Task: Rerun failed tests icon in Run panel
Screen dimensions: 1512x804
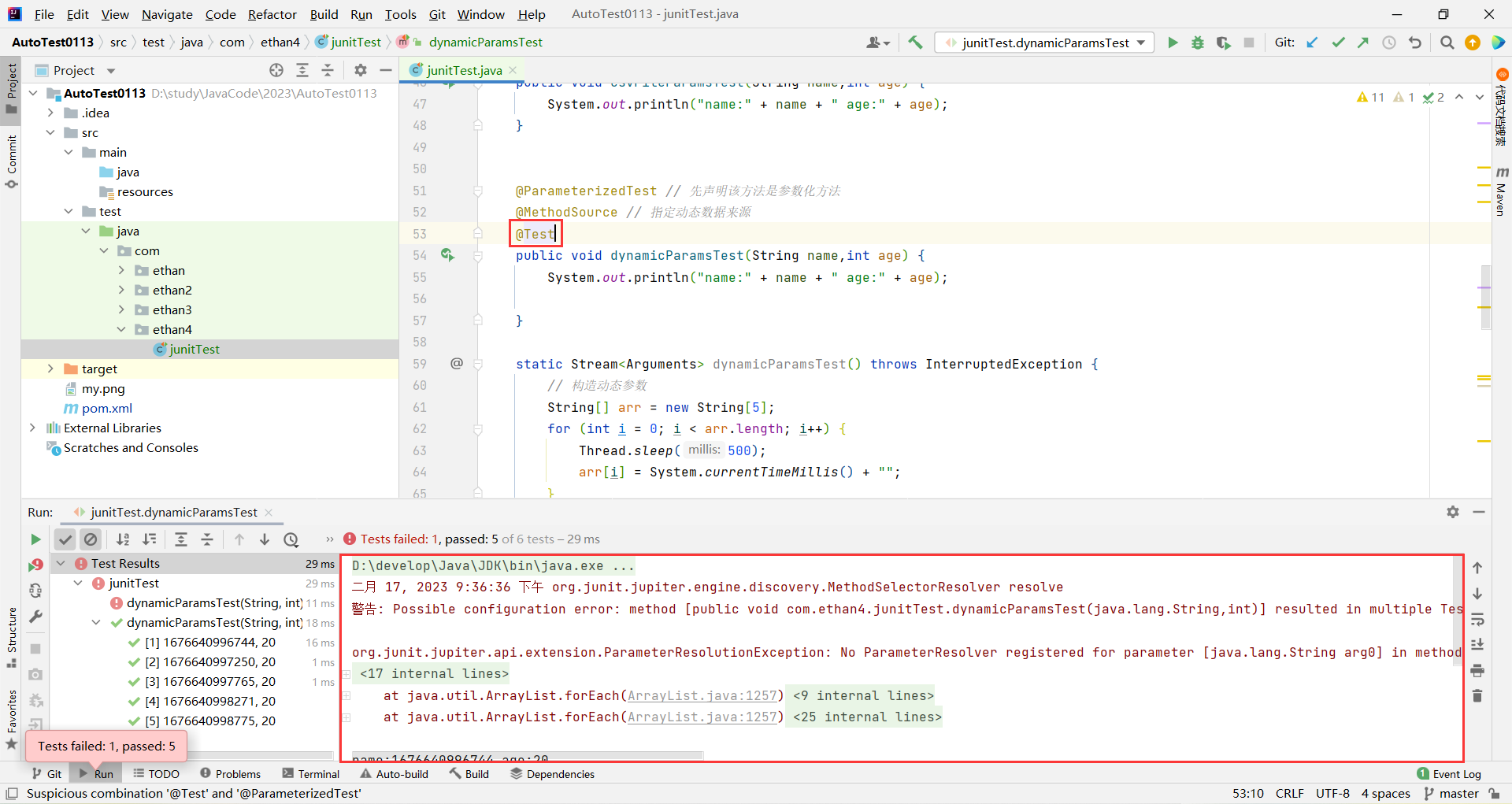Action: [x=35, y=565]
